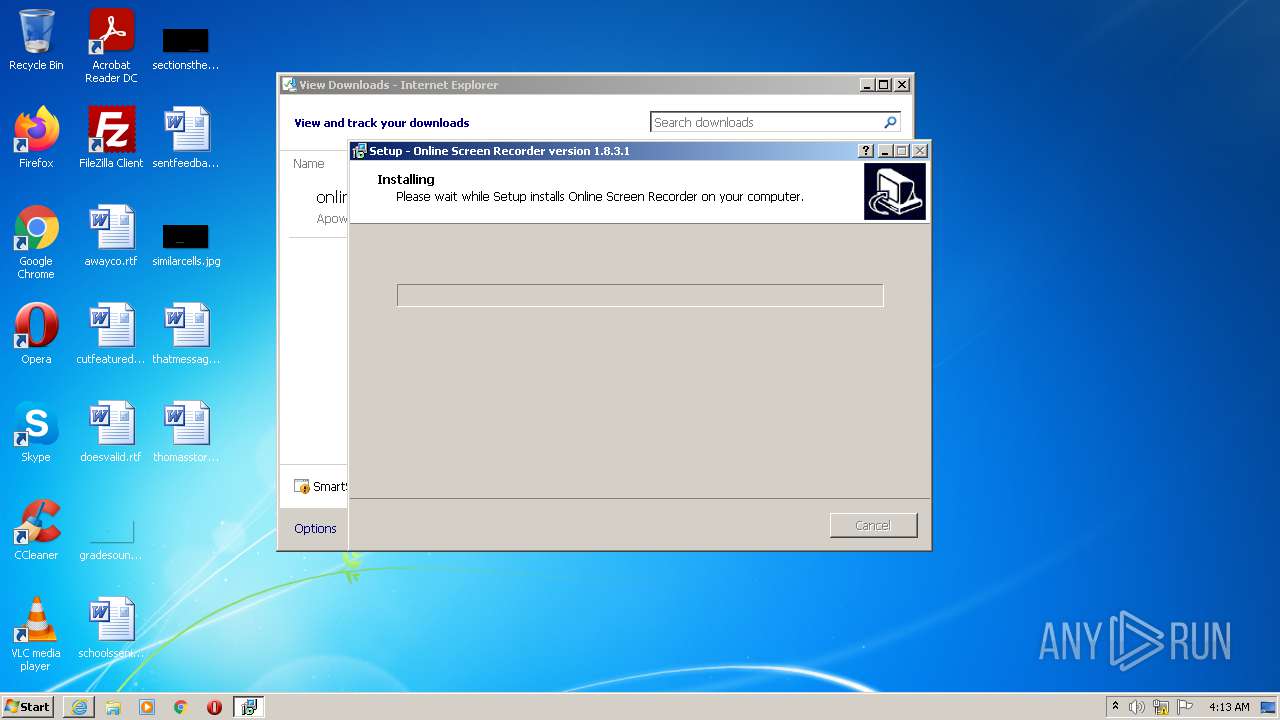Select the sentfeedba document icon
Viewport: 1280px width, 720px height.
[186, 138]
